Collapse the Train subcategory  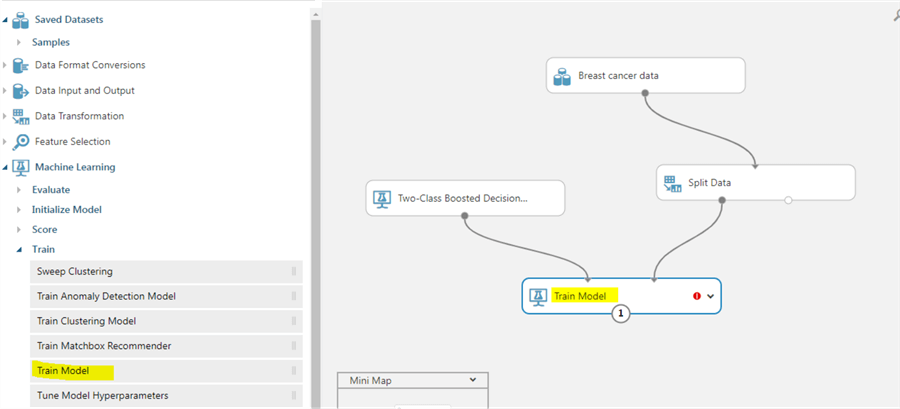pos(20,250)
